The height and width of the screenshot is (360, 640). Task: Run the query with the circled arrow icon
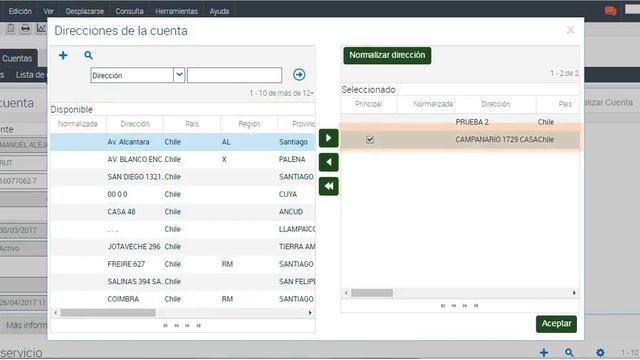point(299,75)
